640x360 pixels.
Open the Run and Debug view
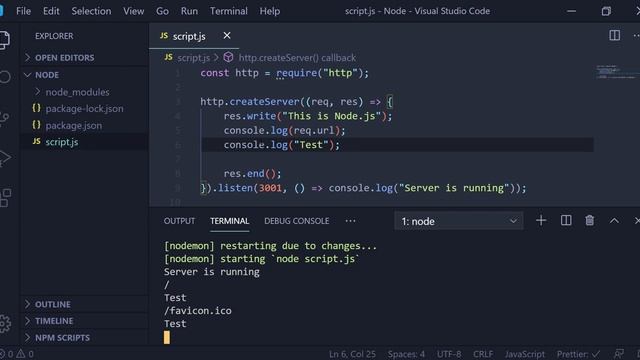pyautogui.click(x=4, y=158)
